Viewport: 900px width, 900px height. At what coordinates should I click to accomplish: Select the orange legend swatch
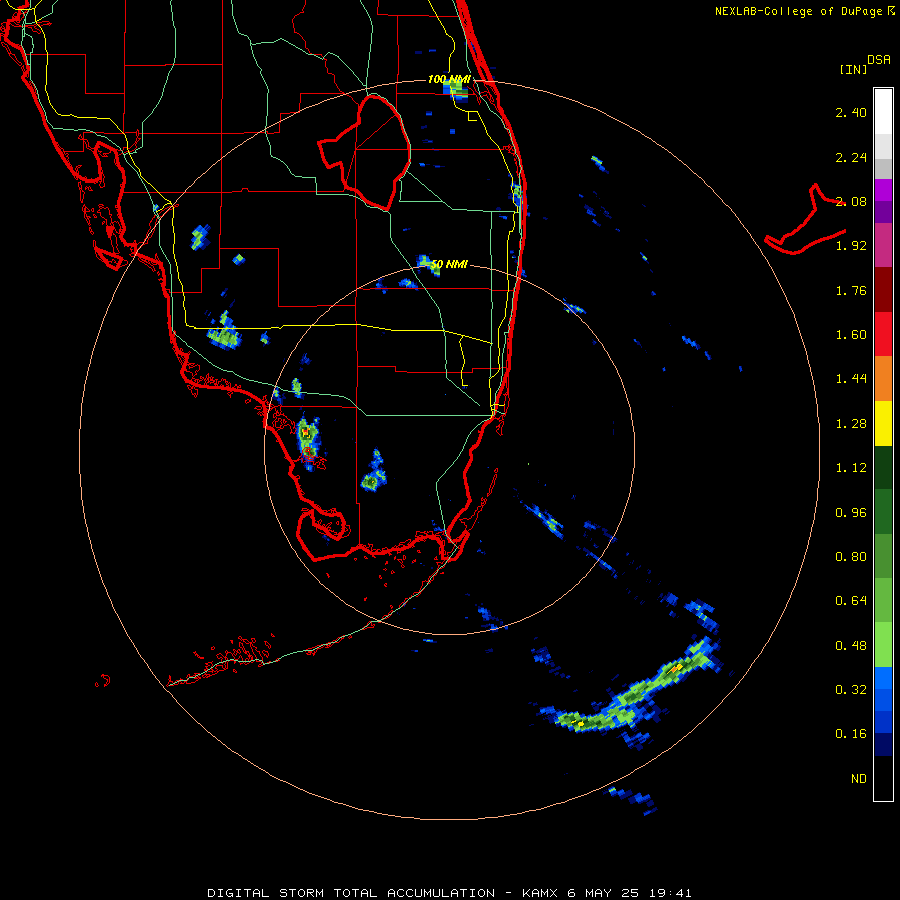pyautogui.click(x=883, y=379)
